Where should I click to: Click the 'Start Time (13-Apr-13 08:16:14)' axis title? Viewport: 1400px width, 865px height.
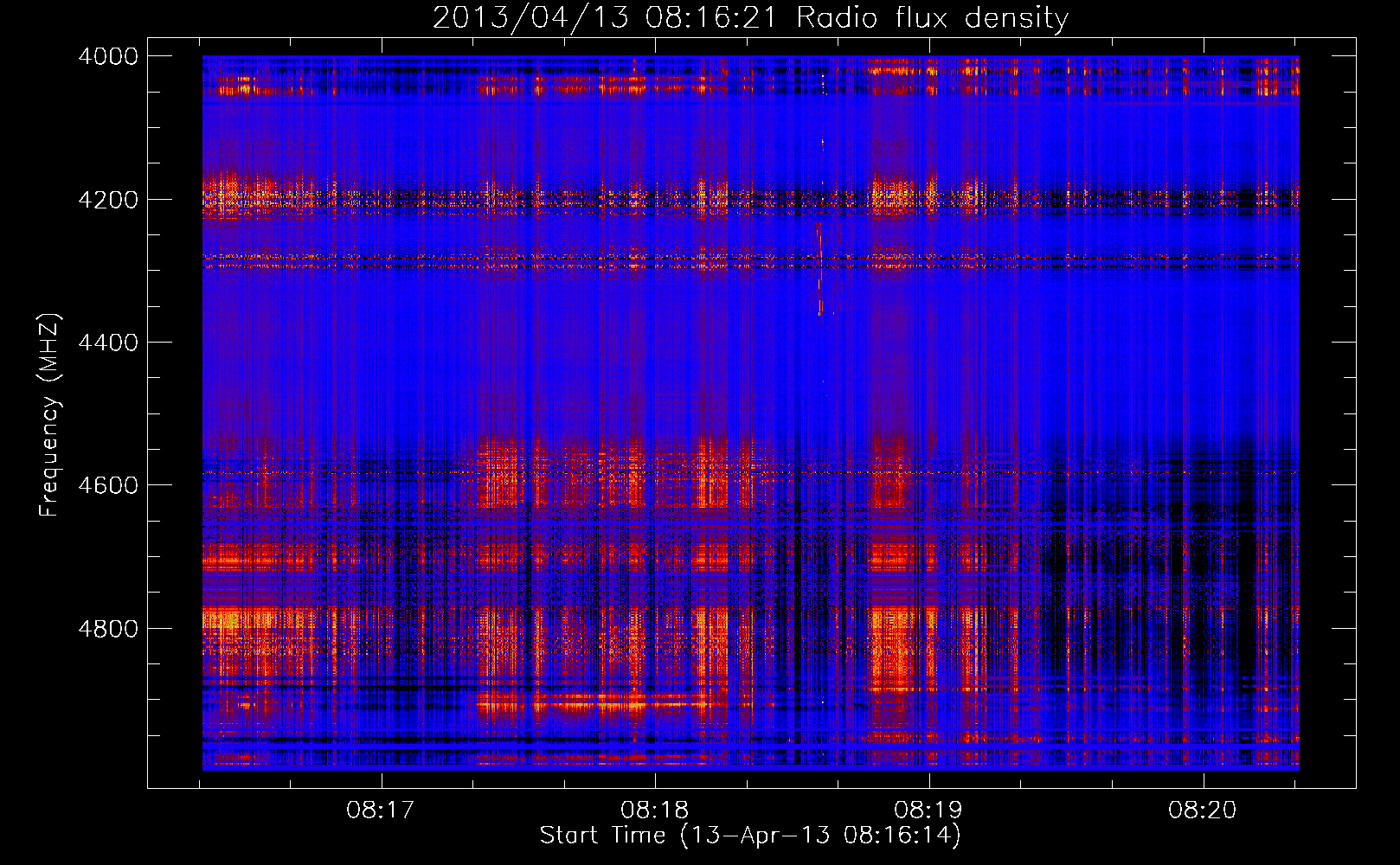coord(750,836)
